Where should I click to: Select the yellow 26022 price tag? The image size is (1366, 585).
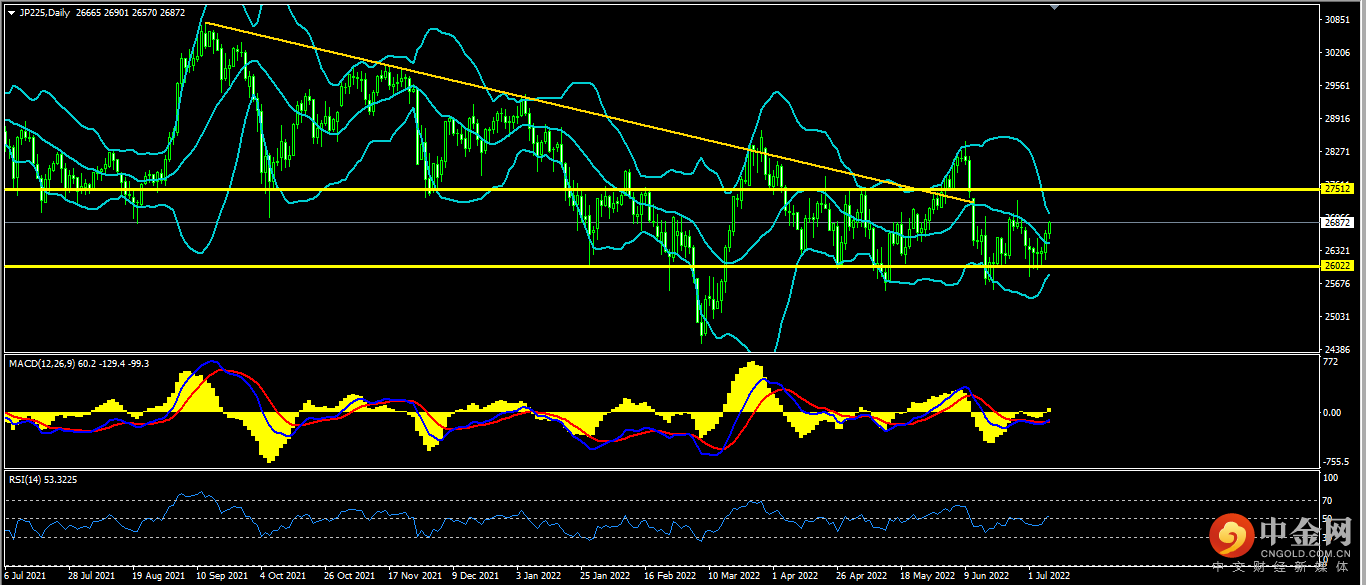(x=1336, y=266)
